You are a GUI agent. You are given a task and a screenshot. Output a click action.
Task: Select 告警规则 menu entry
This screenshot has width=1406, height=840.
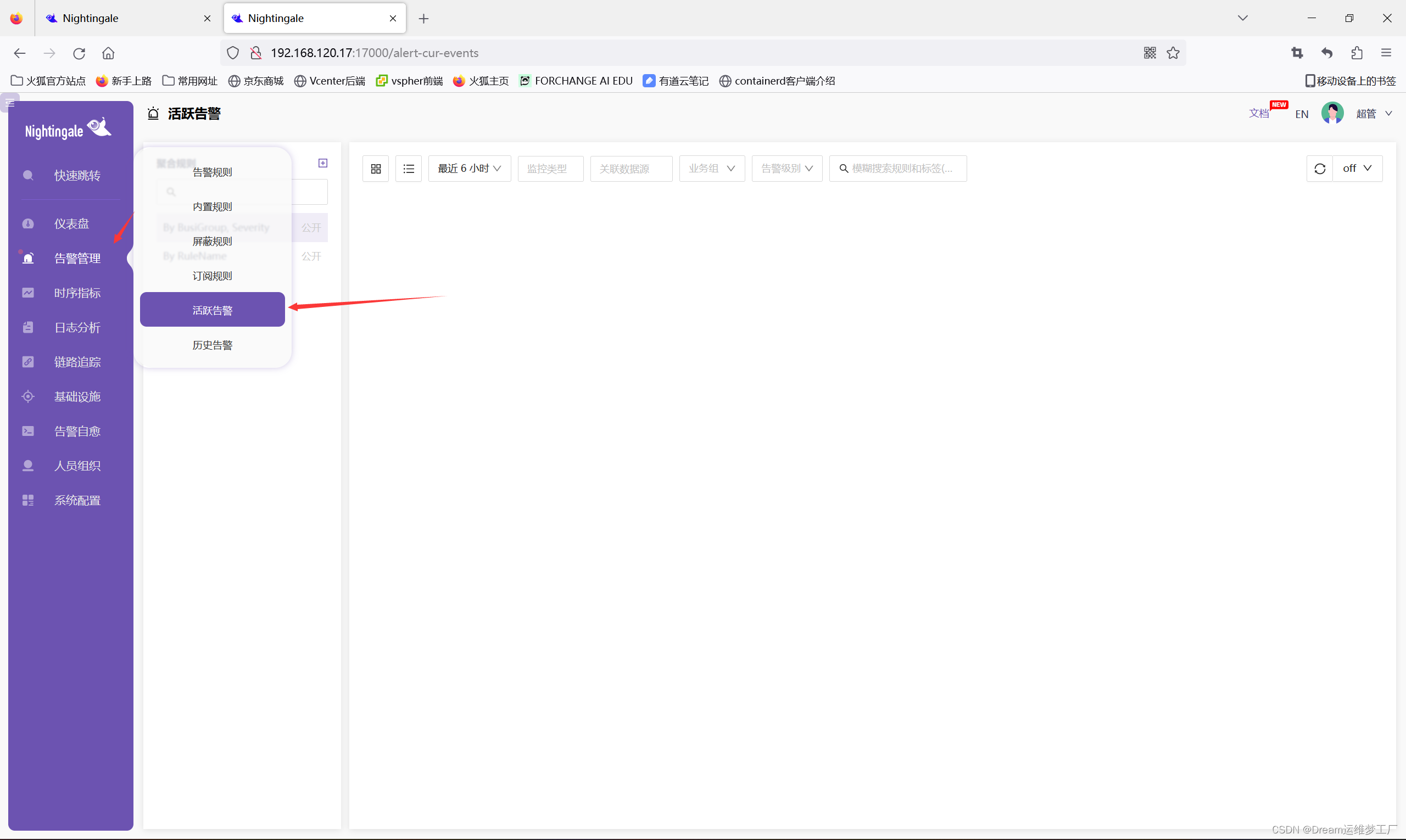pos(213,172)
